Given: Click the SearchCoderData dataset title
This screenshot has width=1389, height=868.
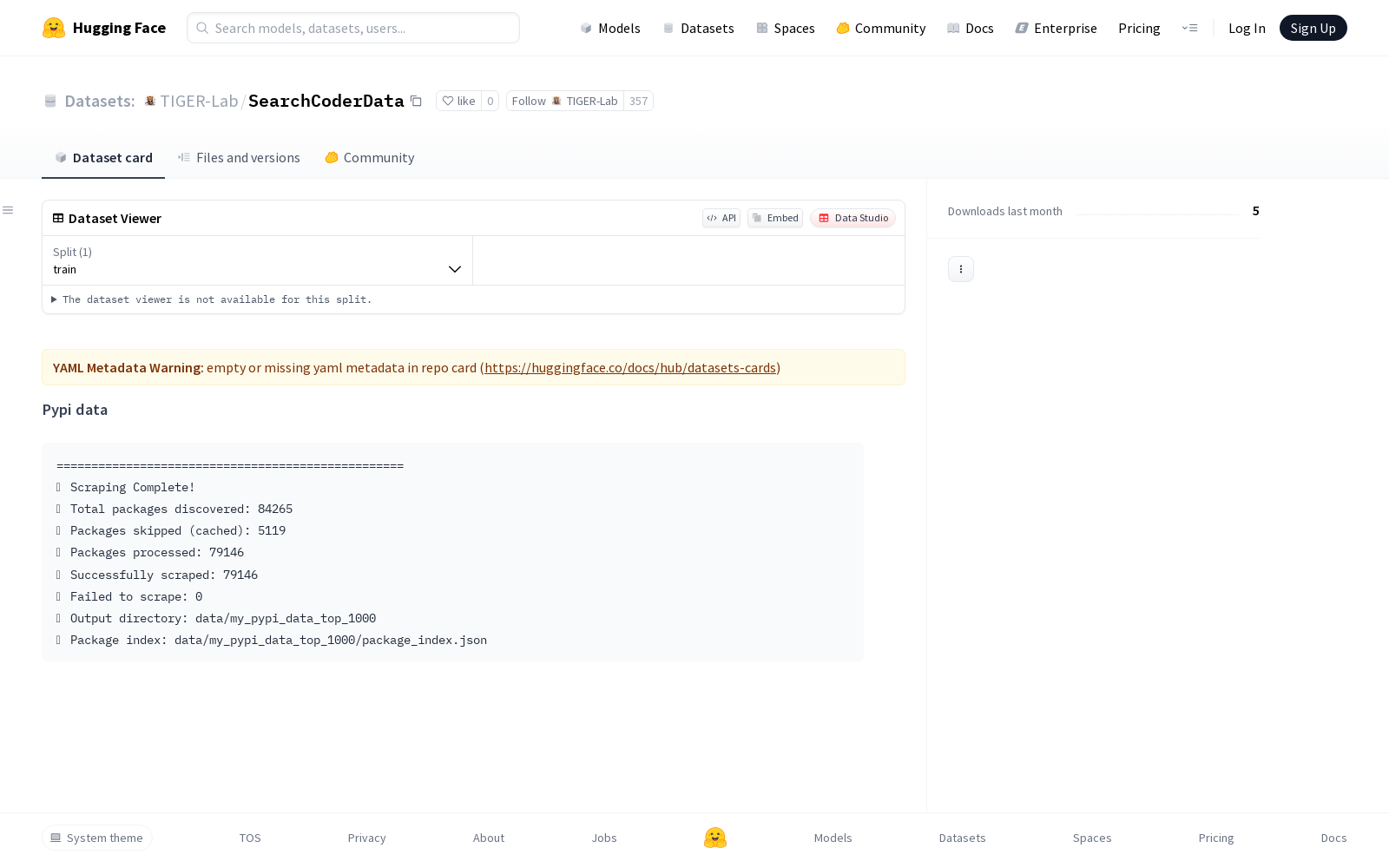Looking at the screenshot, I should (x=326, y=101).
